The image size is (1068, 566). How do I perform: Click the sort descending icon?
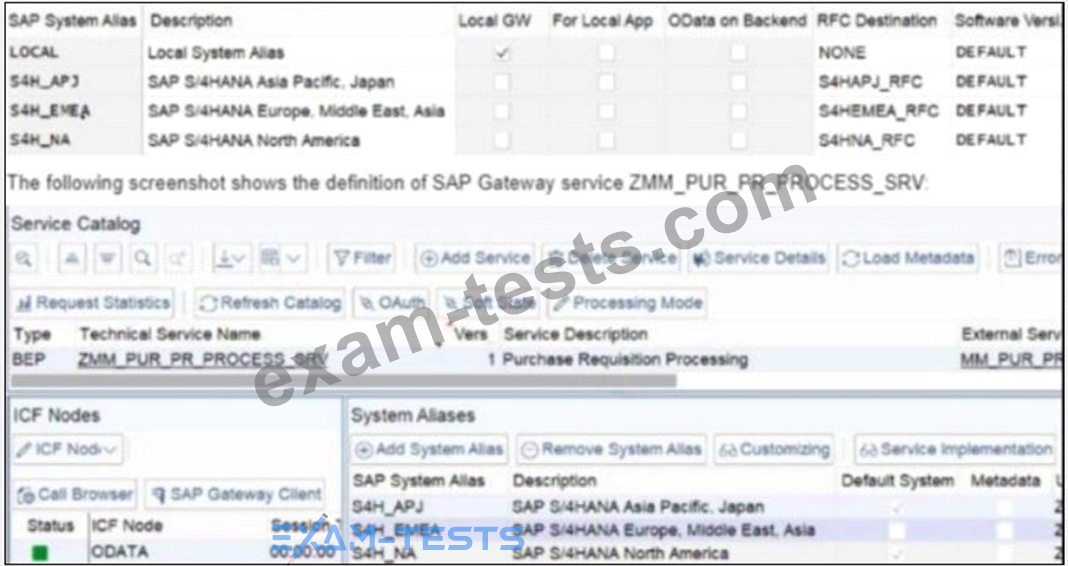point(108,259)
